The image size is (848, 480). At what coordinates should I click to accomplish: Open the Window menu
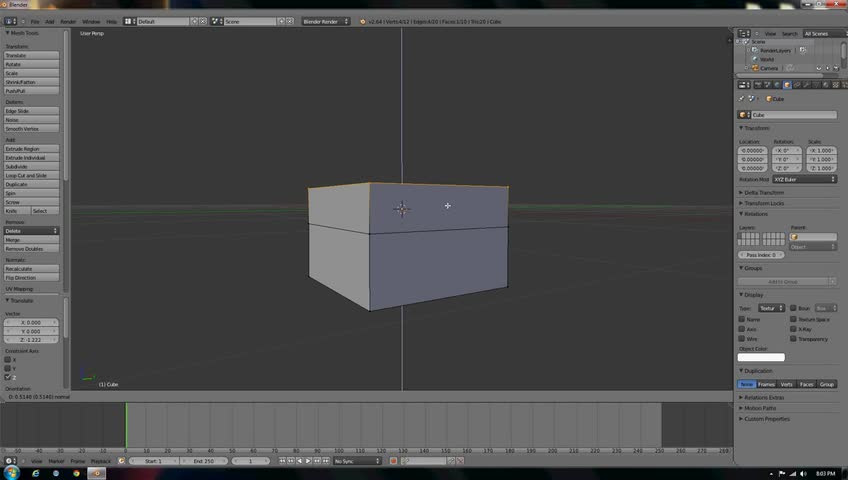pos(91,22)
